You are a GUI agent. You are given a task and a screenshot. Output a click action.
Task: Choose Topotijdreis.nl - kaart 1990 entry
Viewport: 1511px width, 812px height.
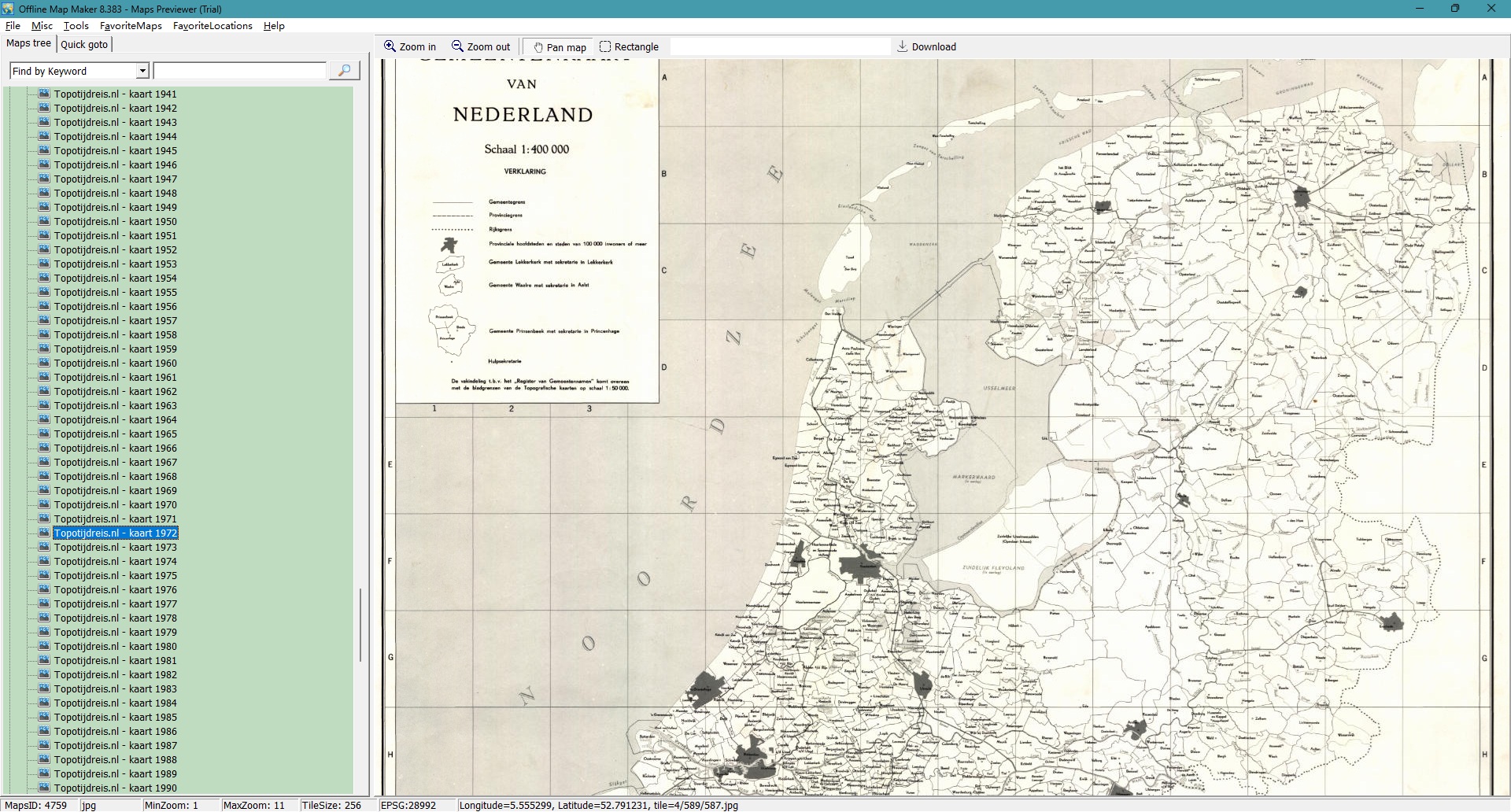point(115,788)
